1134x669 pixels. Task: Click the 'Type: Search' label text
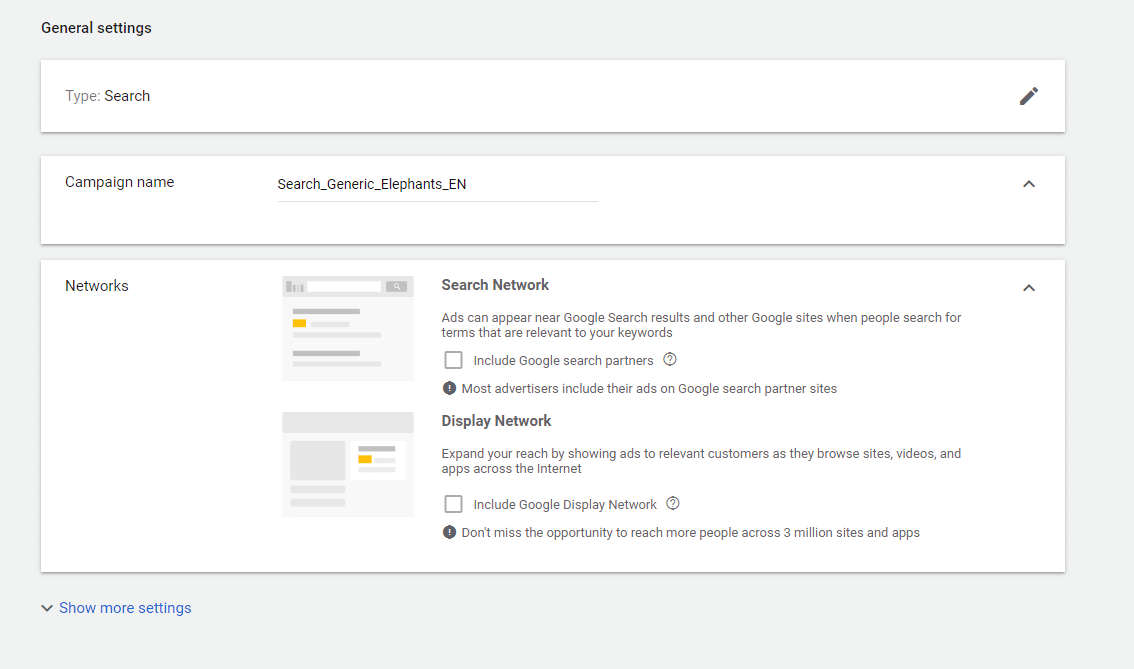tap(108, 96)
